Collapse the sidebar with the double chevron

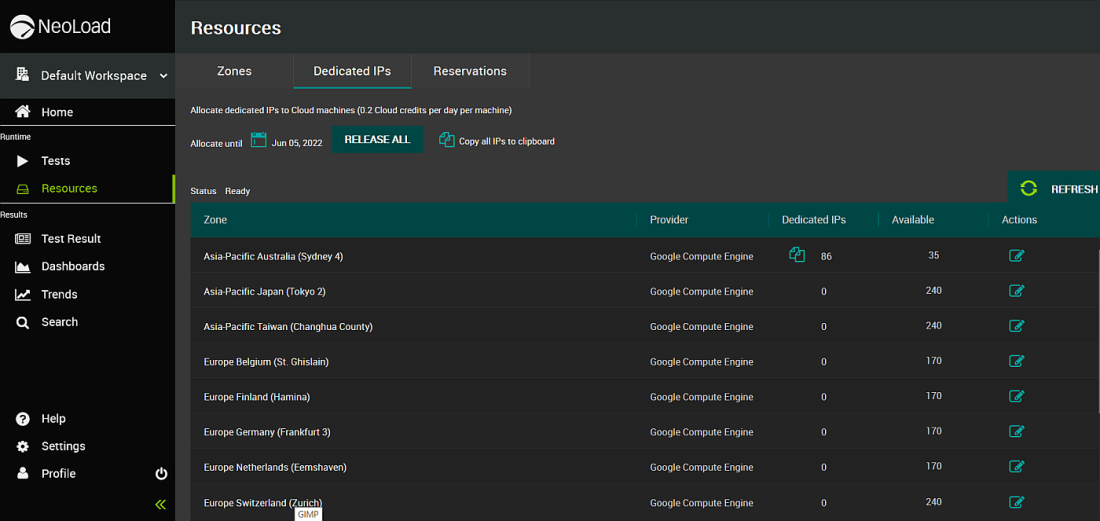(x=160, y=504)
